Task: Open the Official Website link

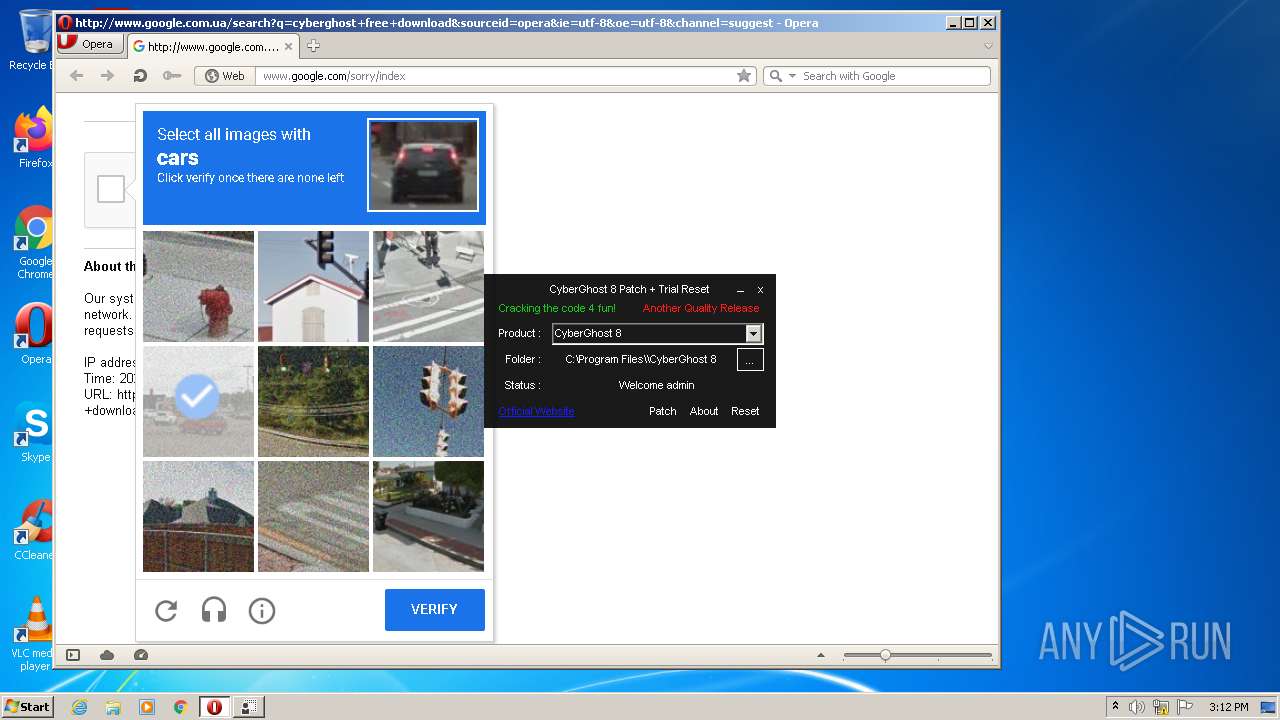Action: click(x=536, y=411)
